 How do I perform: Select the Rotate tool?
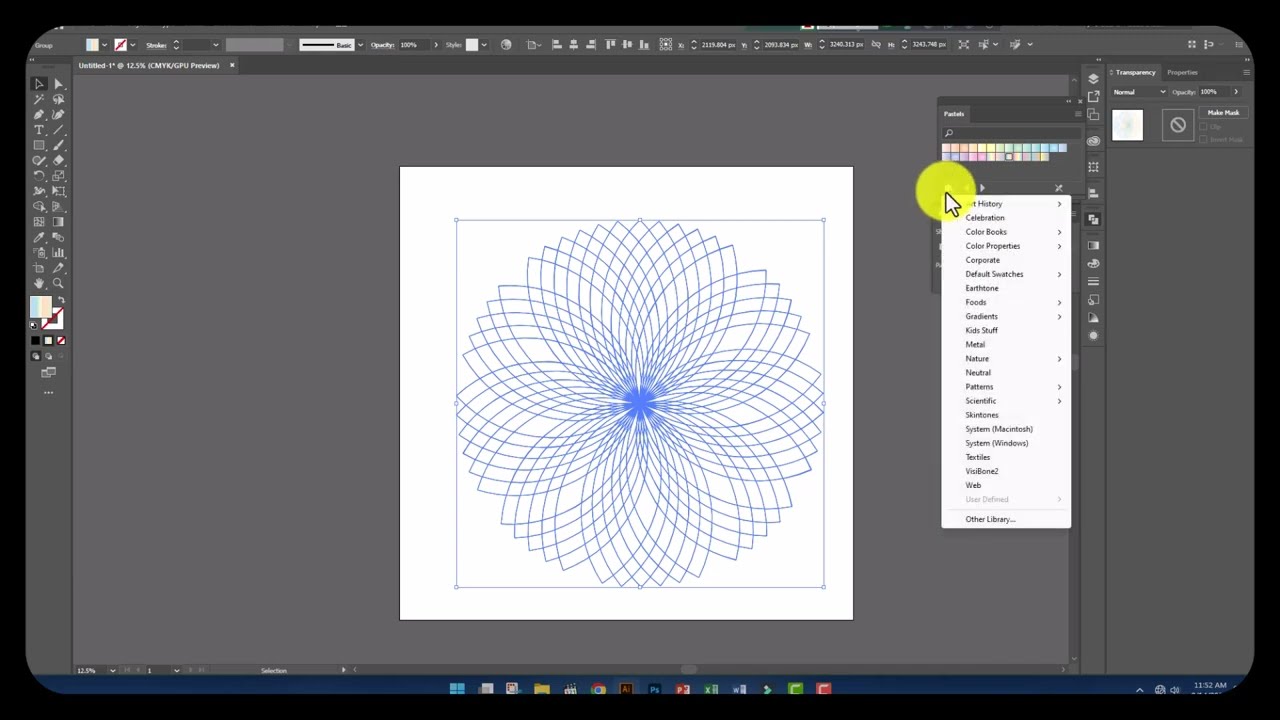tap(39, 176)
